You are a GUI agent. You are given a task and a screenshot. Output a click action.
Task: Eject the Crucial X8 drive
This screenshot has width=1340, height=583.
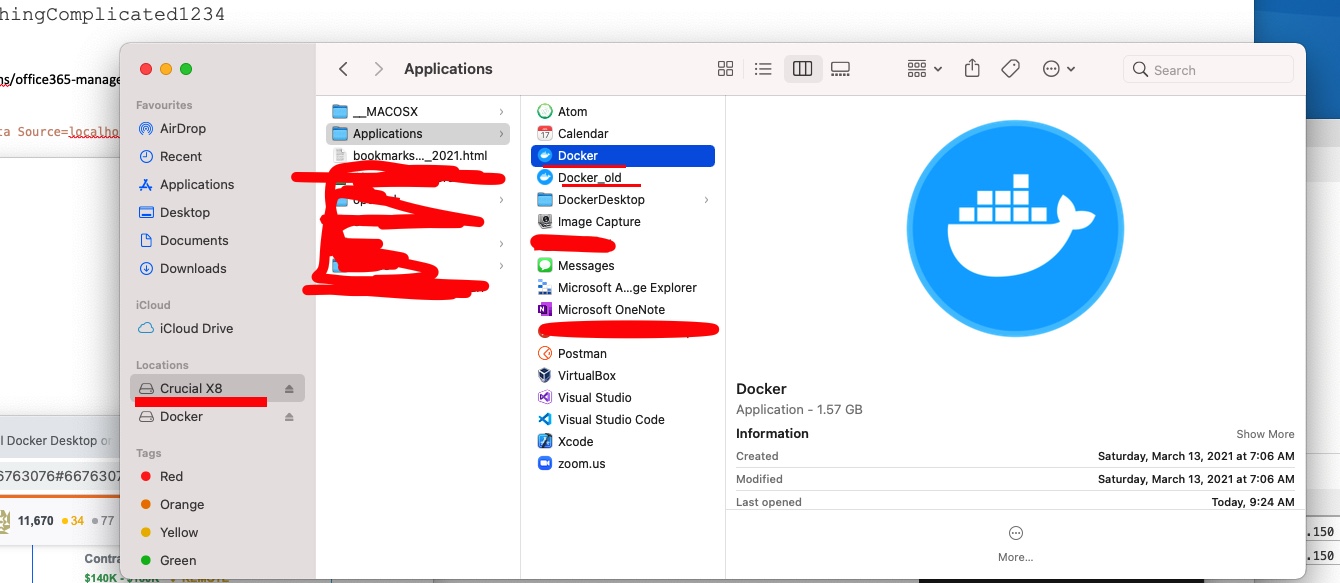click(x=289, y=388)
